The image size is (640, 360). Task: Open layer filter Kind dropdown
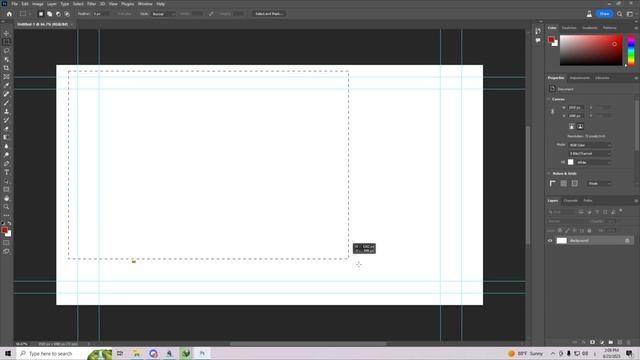562,212
